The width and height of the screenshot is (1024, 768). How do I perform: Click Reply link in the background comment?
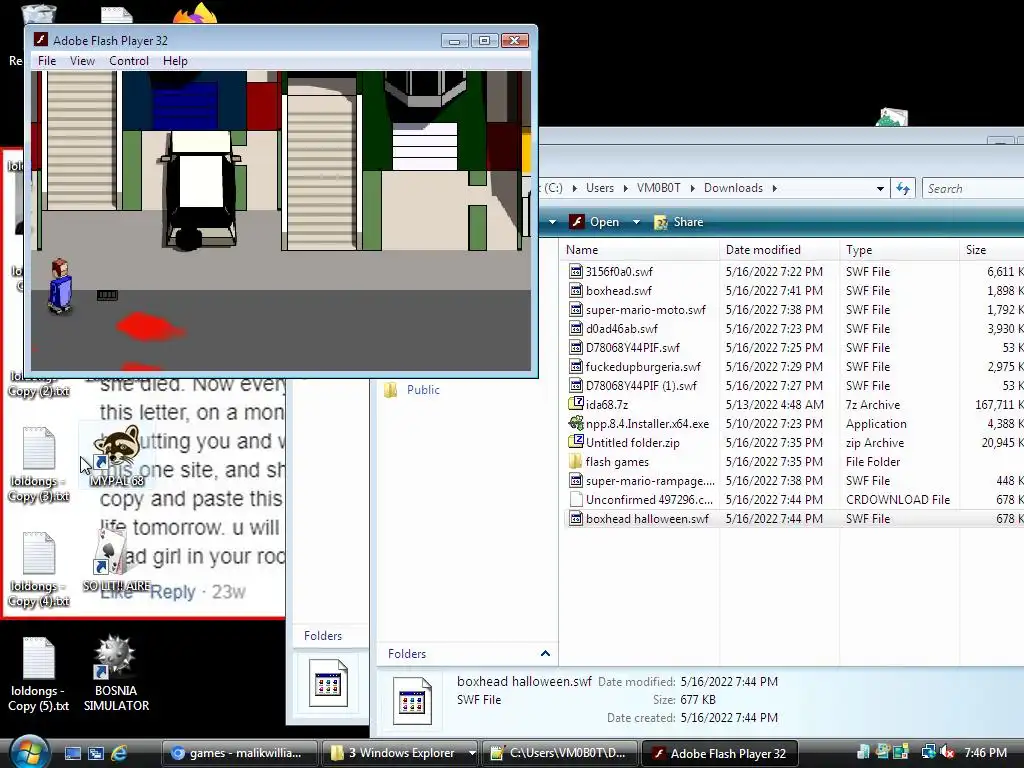pyautogui.click(x=172, y=592)
